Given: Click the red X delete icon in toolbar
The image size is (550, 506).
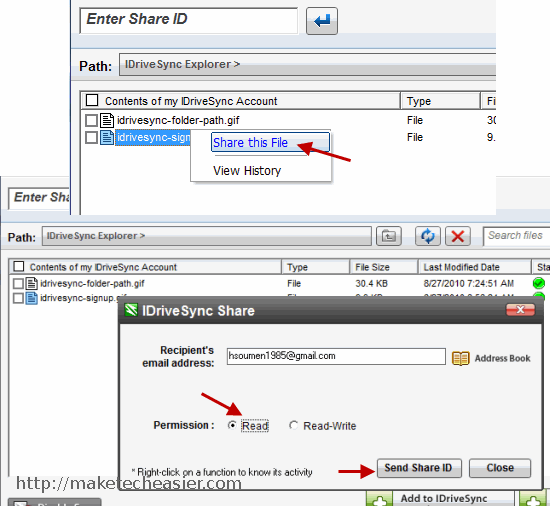Looking at the screenshot, I should 458,236.
